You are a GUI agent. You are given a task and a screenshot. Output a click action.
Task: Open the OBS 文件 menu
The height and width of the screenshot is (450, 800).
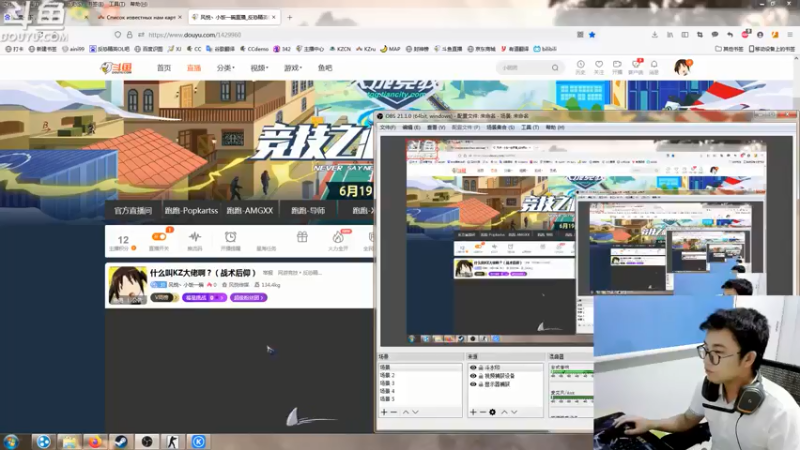388,127
